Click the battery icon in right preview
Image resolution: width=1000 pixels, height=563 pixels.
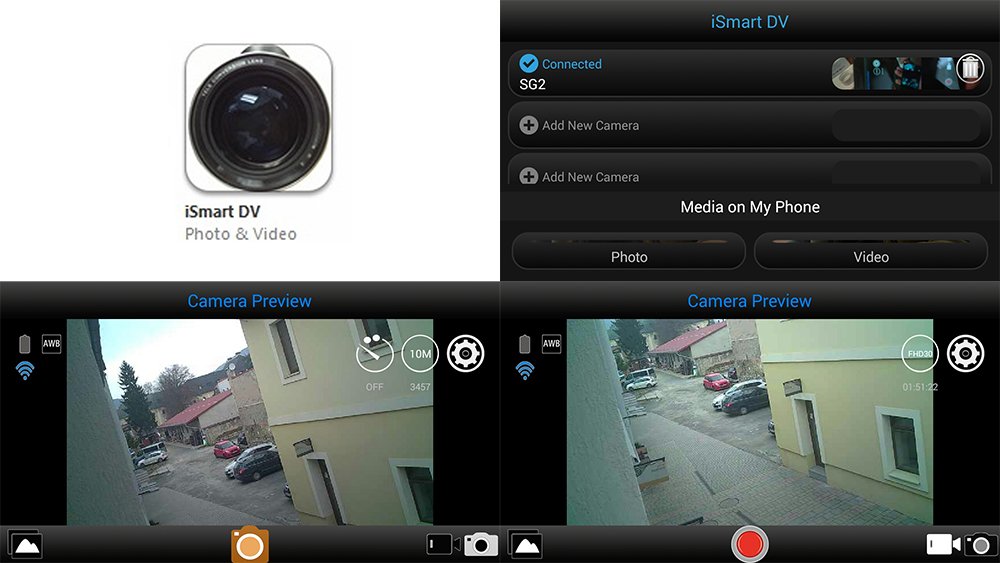[524, 344]
